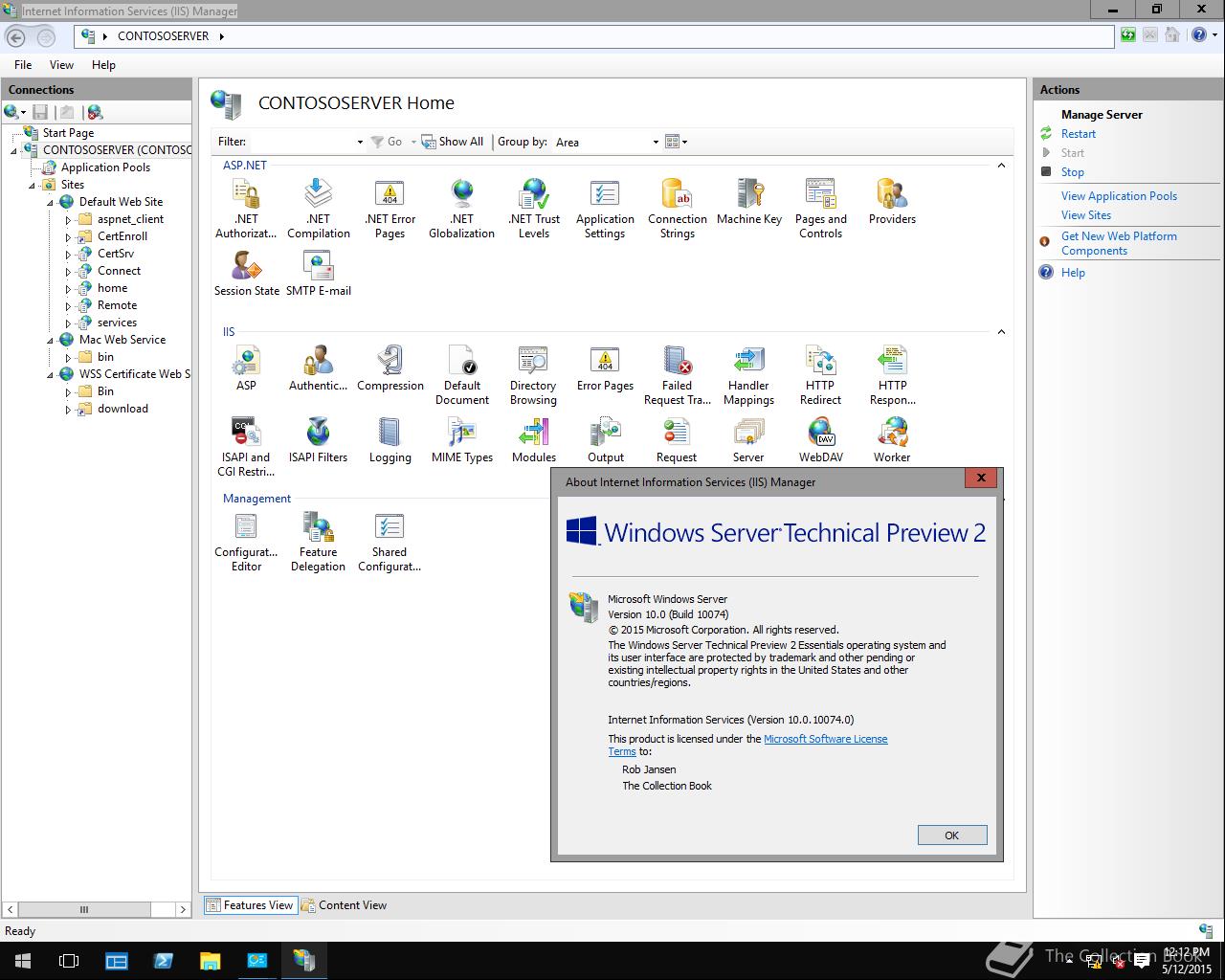
Task: Open Feature Delegation
Action: point(318,542)
